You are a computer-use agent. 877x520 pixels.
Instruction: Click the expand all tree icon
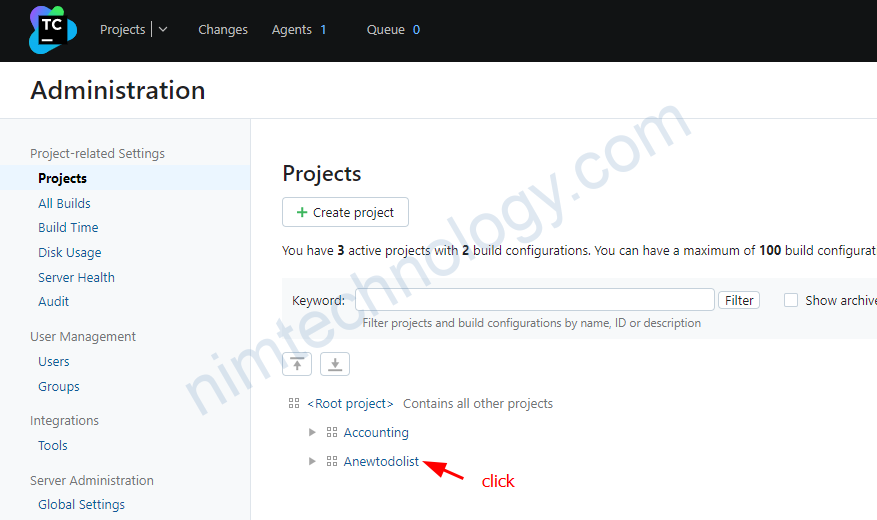335,364
